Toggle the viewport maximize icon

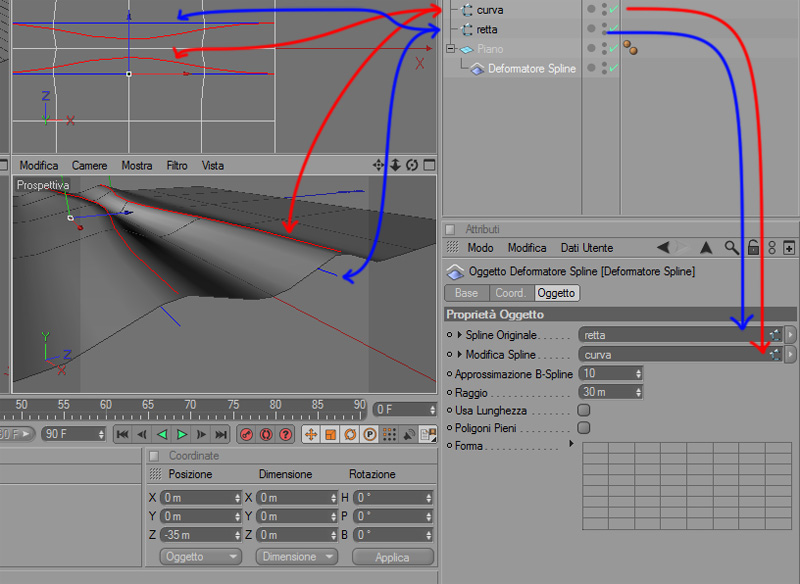[x=430, y=165]
